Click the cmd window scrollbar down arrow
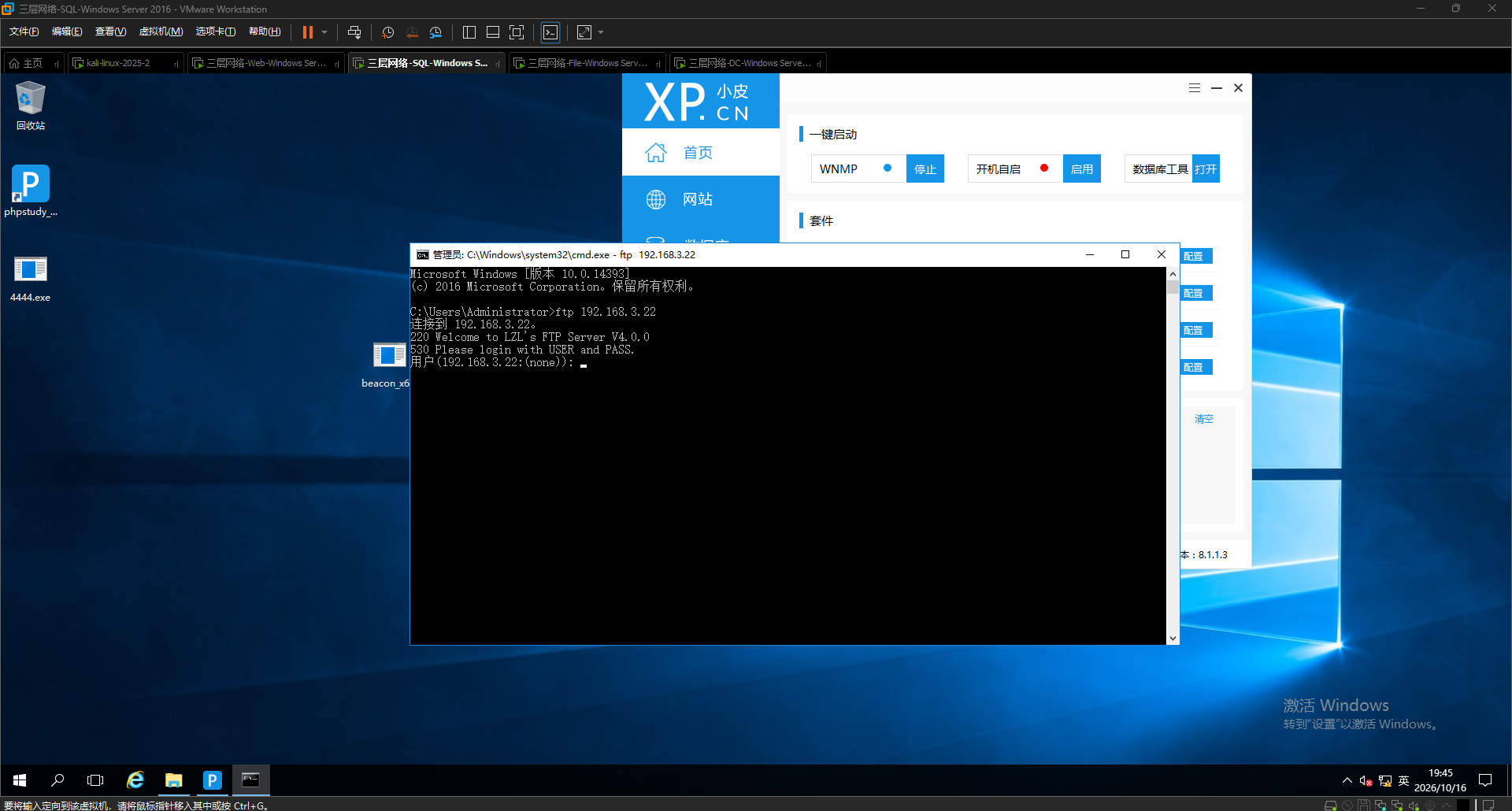1512x811 pixels. tap(1173, 639)
